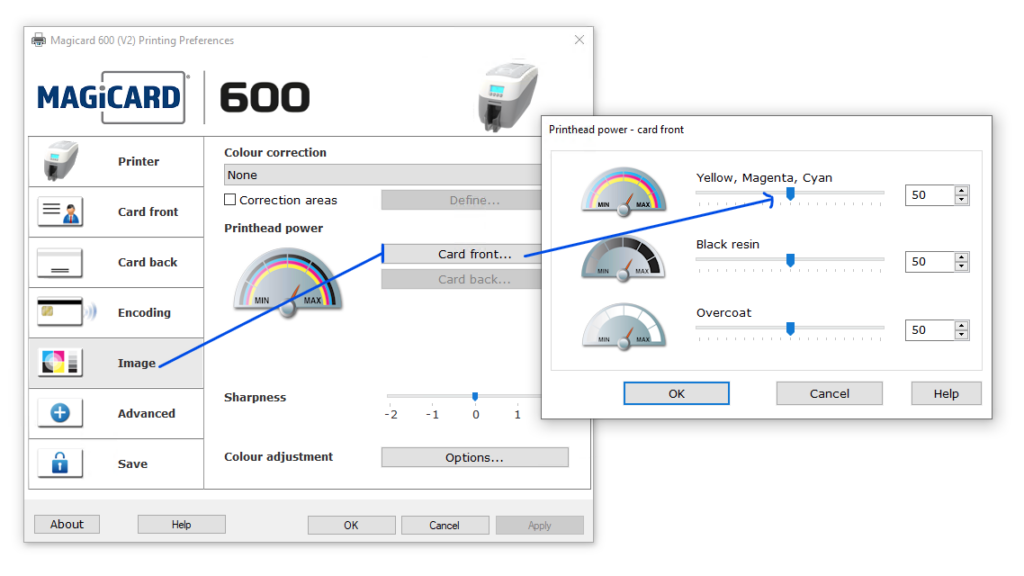1024x576 pixels.
Task: Increase the Overcoat value with up arrow
Action: pyautogui.click(x=961, y=325)
